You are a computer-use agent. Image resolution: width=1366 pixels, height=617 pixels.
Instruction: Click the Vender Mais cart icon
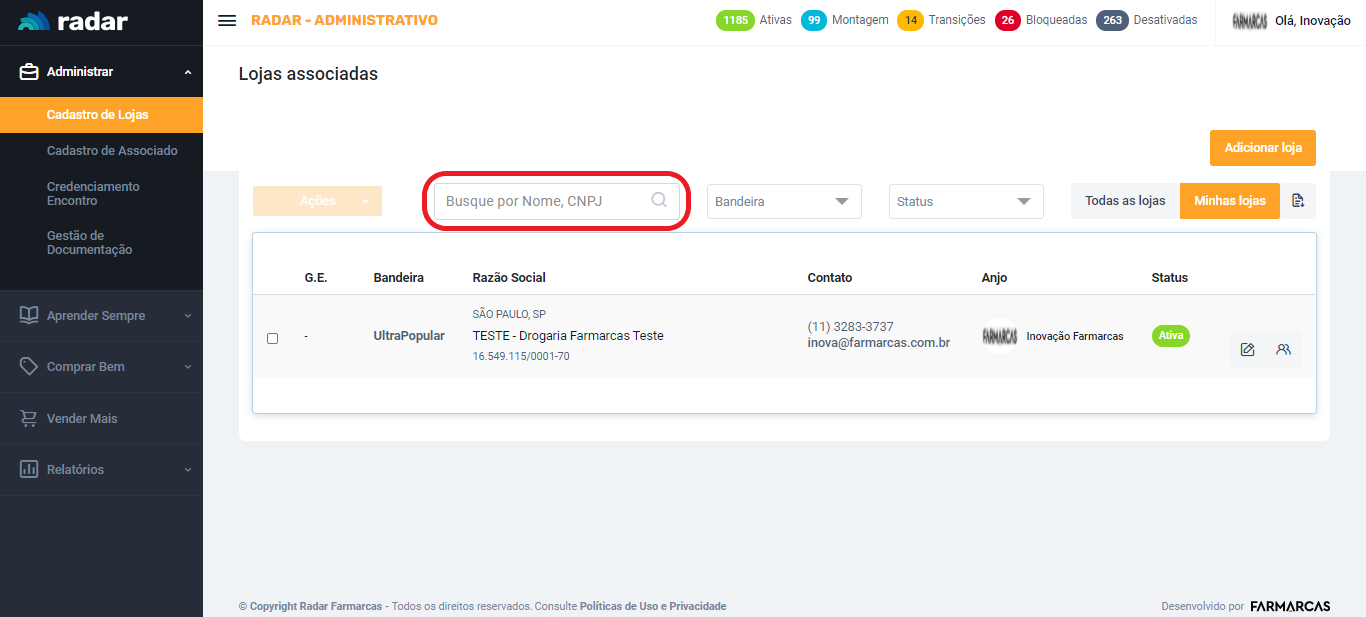(29, 418)
